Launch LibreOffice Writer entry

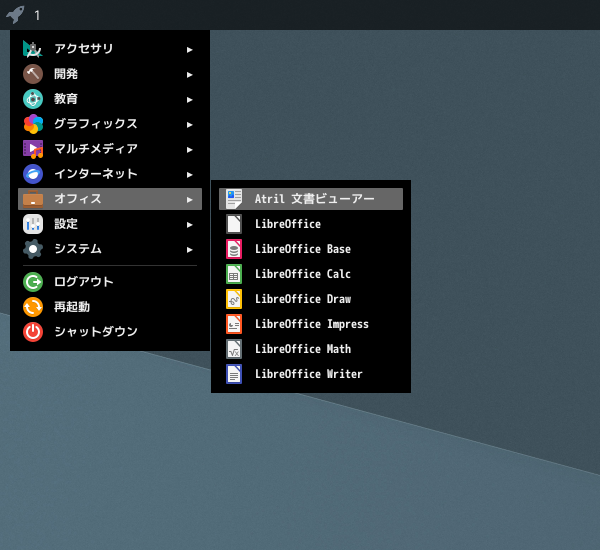point(311,374)
